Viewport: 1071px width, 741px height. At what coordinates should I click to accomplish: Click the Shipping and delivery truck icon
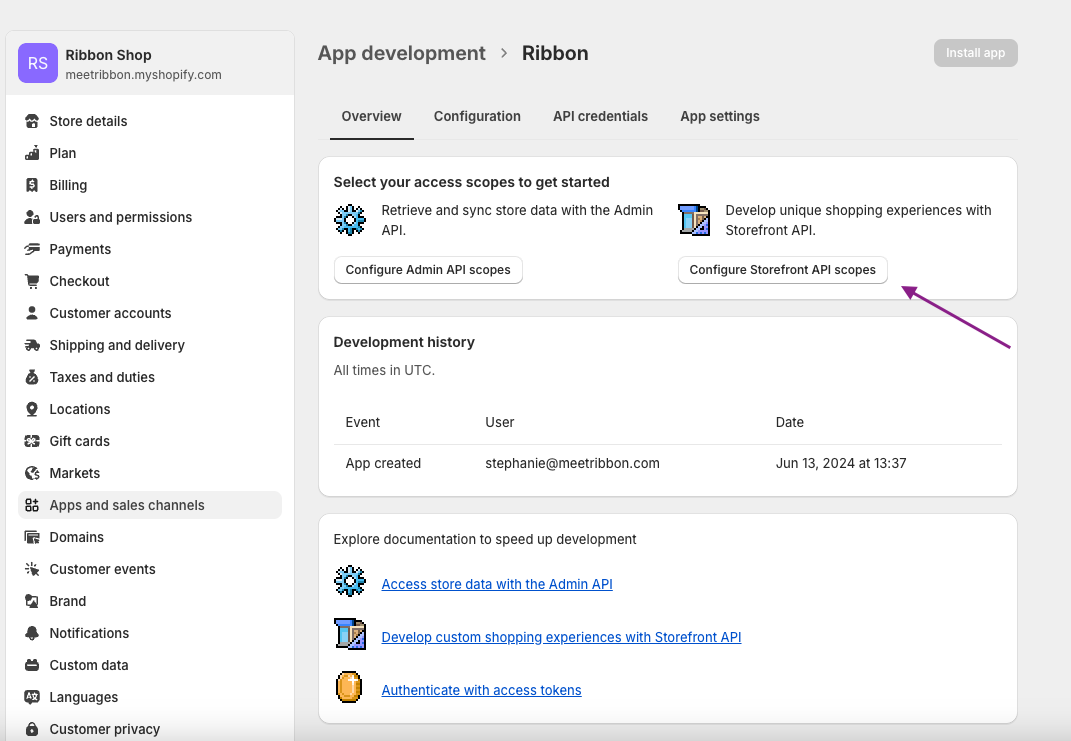(x=32, y=345)
